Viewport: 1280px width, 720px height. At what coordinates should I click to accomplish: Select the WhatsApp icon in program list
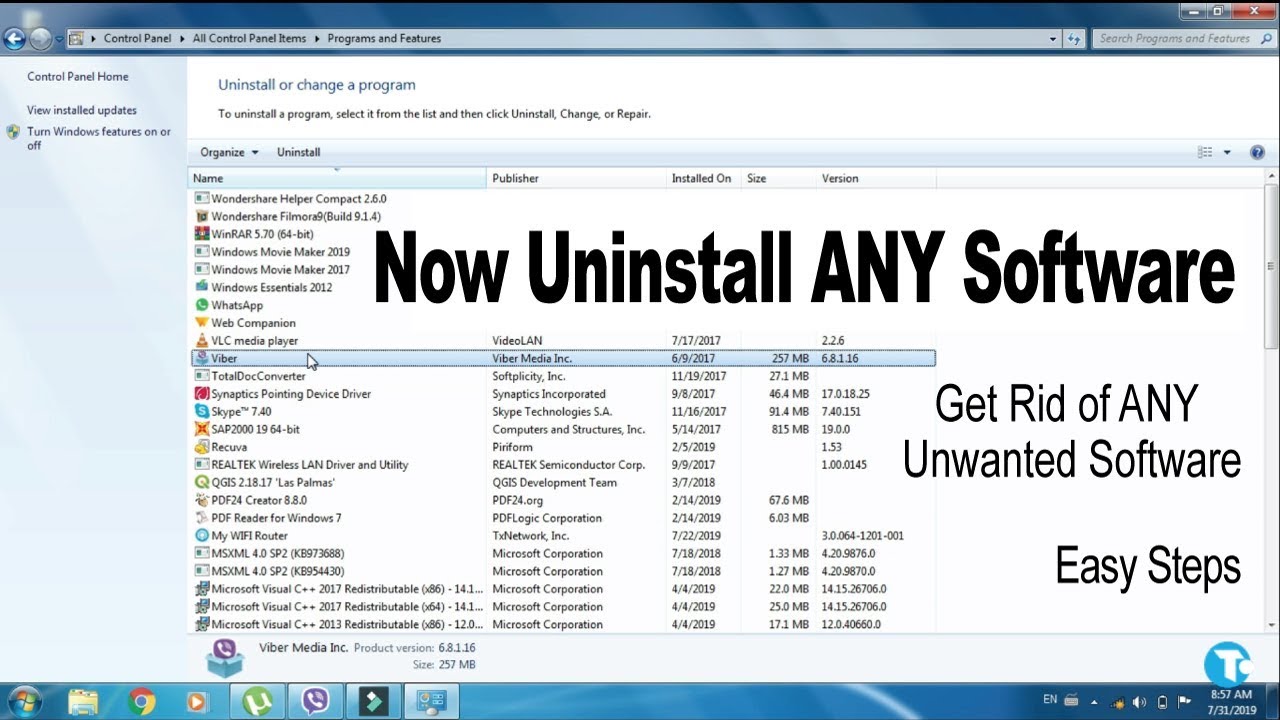click(x=202, y=305)
